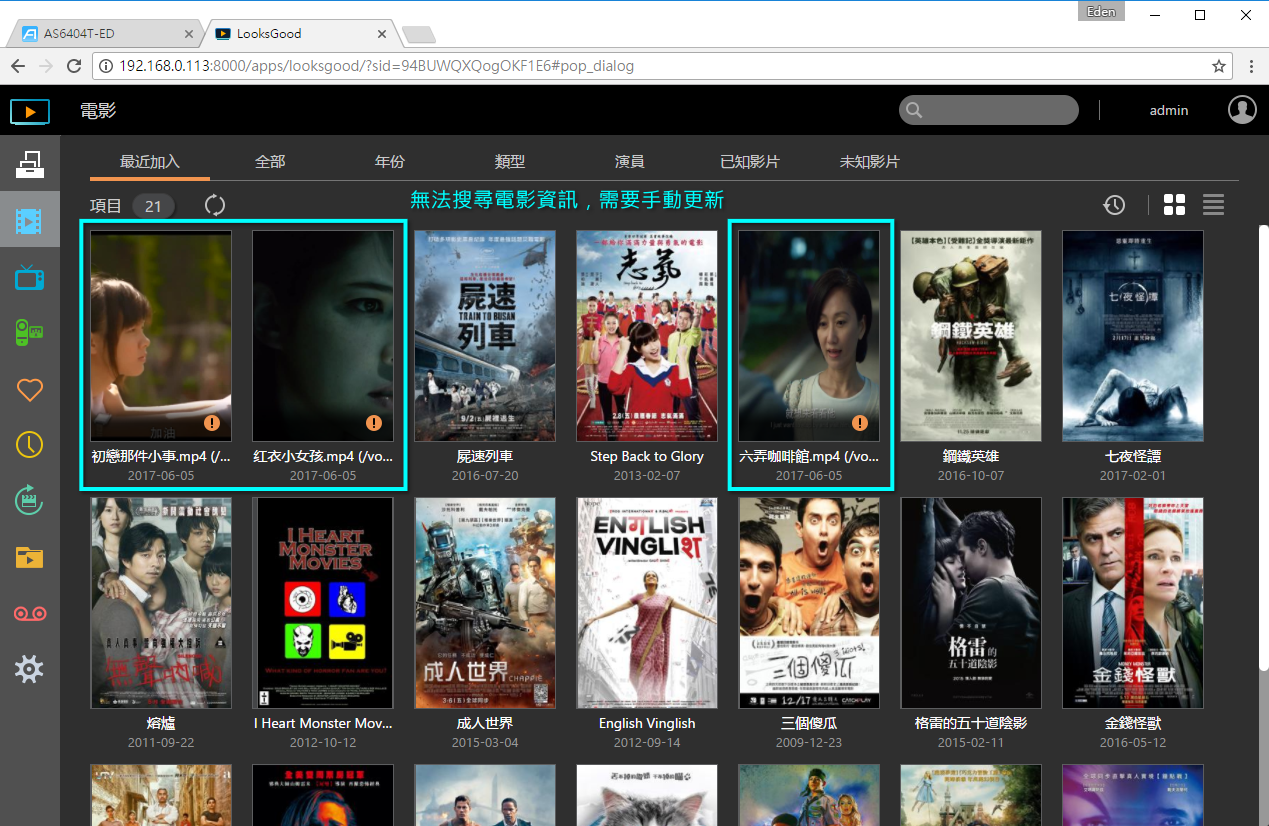This screenshot has width=1269, height=826.
Task: Click the 金錢怪獸 title text
Action: (1133, 723)
